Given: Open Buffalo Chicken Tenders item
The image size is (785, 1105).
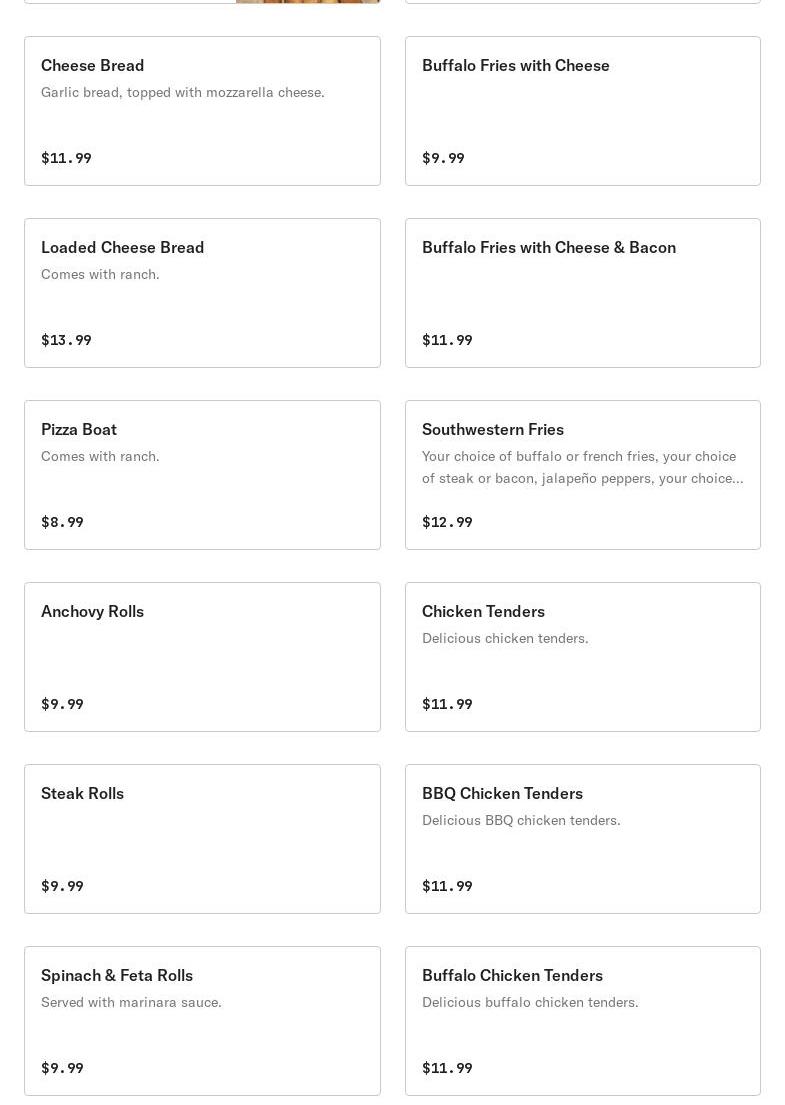Looking at the screenshot, I should [583, 1020].
